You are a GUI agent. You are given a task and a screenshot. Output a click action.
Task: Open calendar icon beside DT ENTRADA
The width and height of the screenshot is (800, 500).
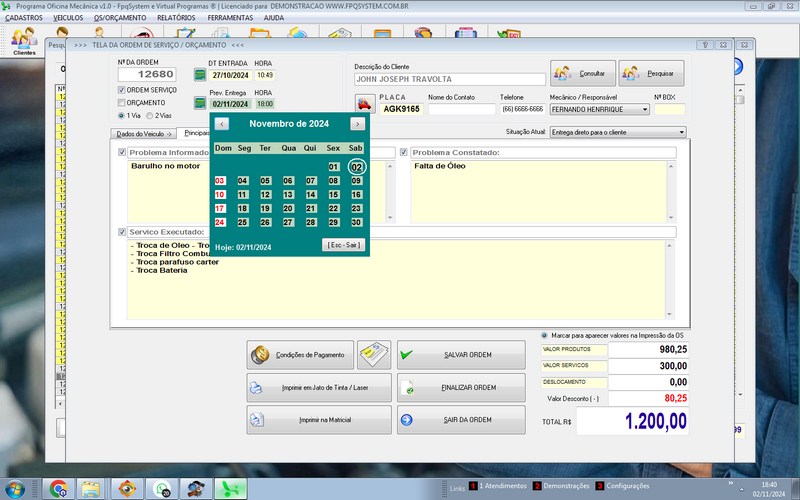click(199, 75)
